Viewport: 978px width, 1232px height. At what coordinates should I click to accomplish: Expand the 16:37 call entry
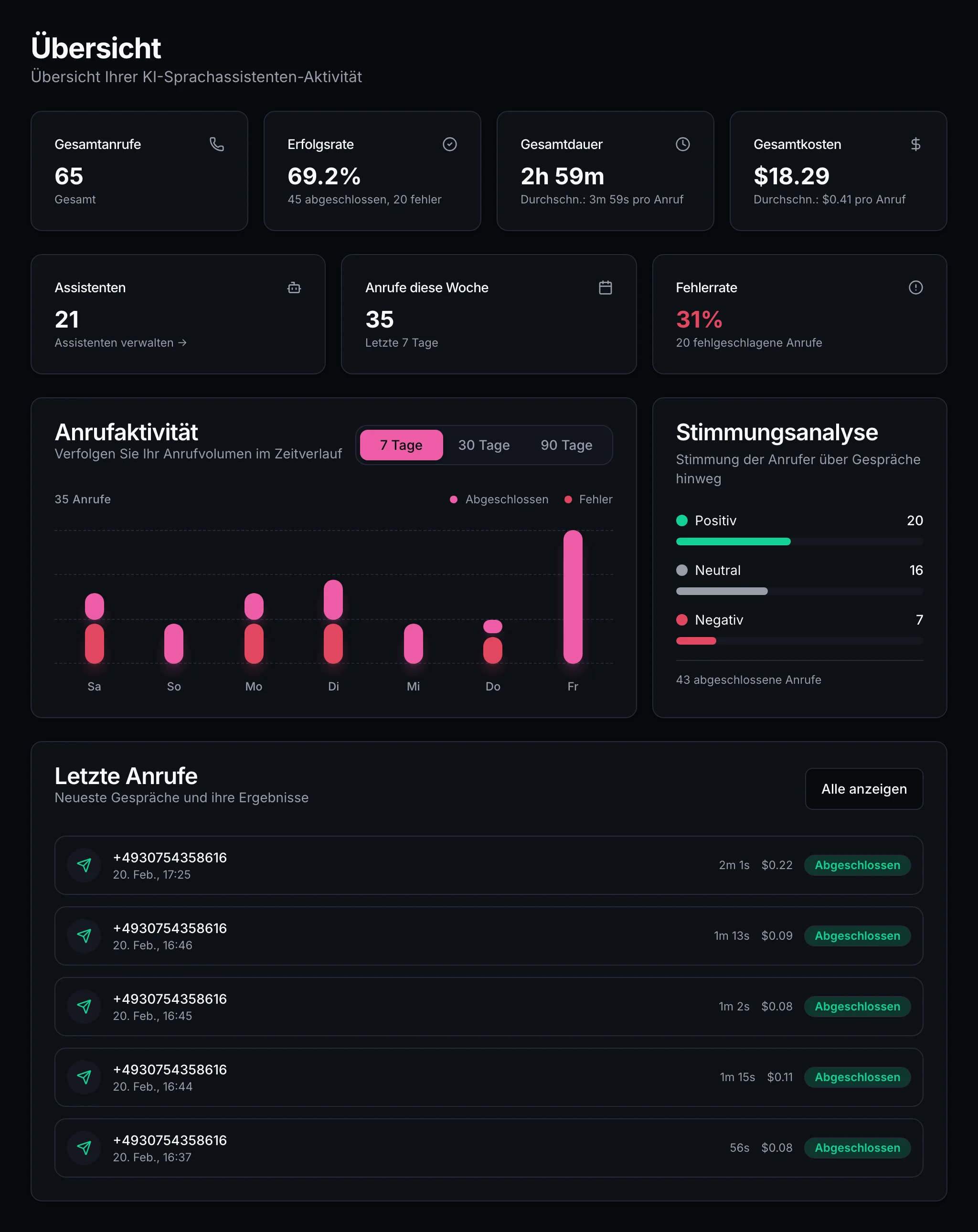(x=488, y=1147)
